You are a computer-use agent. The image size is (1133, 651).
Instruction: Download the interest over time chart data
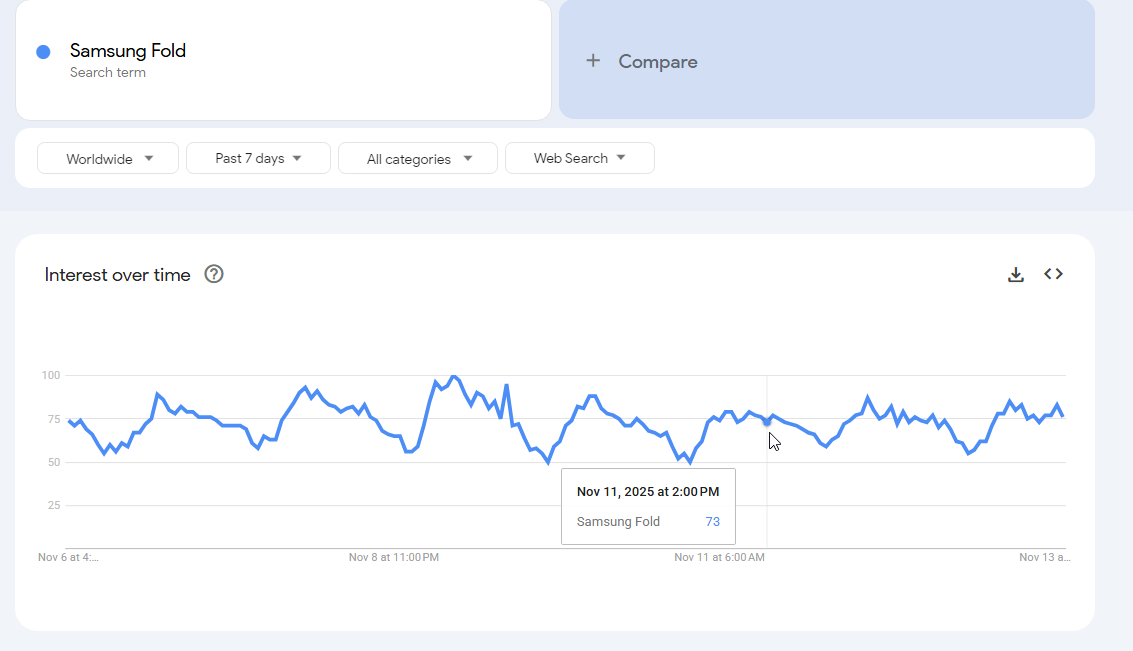coord(1016,274)
